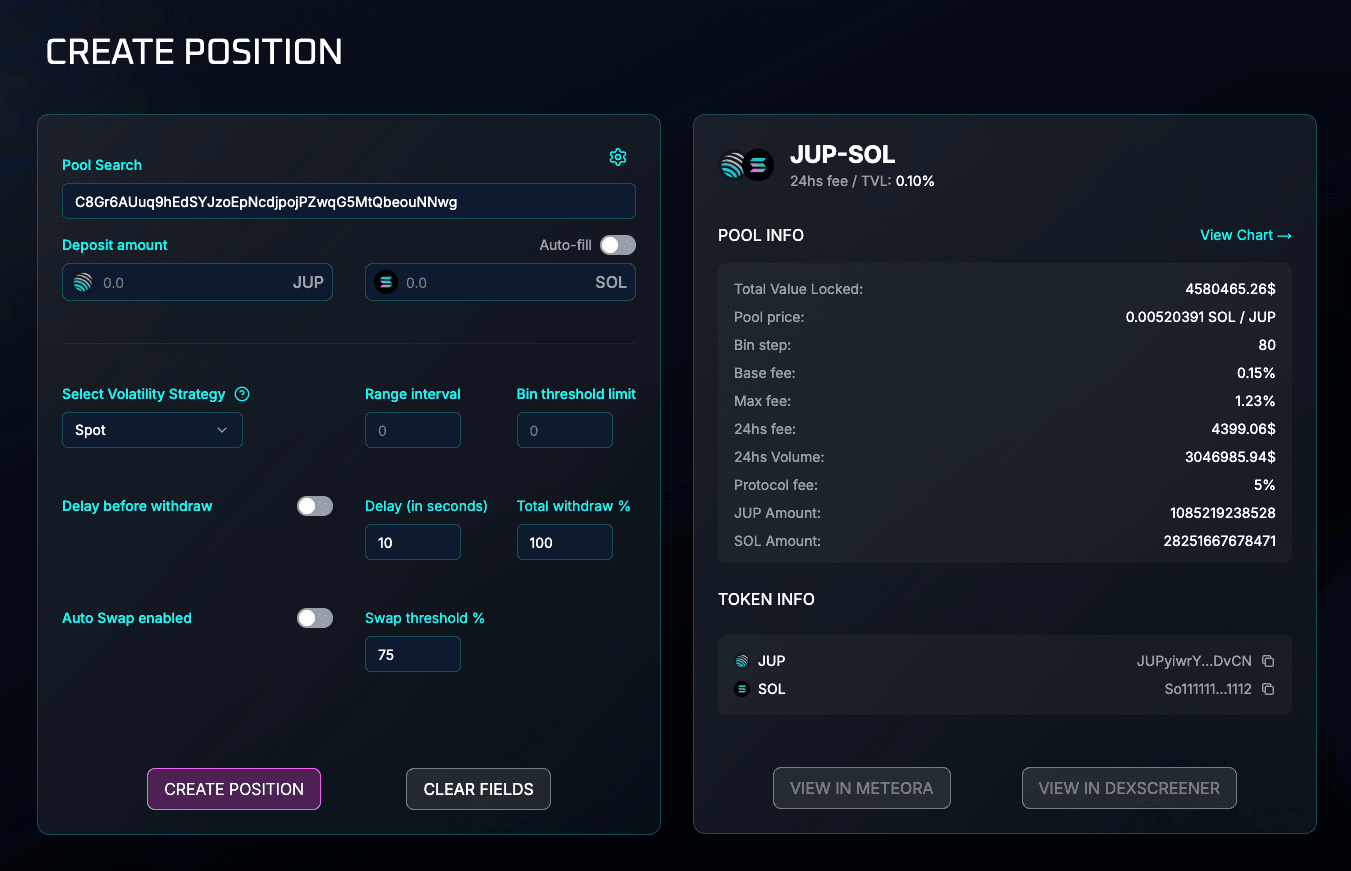Click the SOL deposit amount field

click(500, 282)
